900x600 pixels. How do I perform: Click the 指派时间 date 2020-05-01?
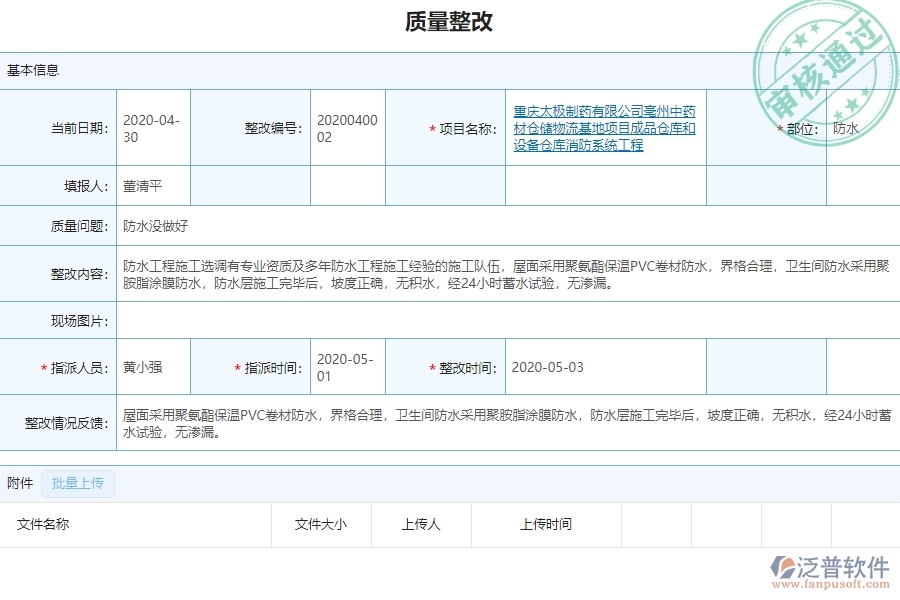[345, 366]
